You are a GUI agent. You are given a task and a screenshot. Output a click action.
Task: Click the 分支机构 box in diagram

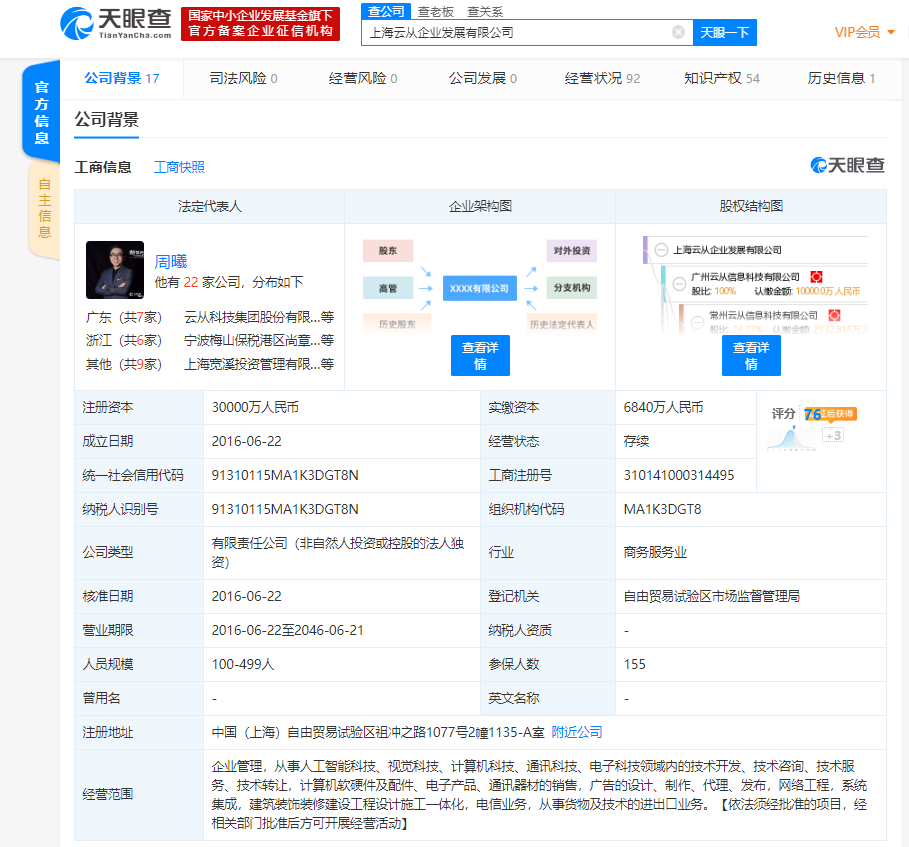572,288
